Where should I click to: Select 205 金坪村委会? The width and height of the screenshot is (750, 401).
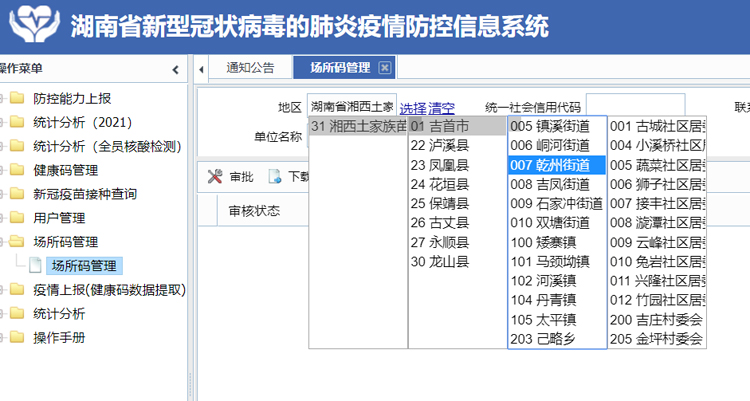click(x=657, y=339)
